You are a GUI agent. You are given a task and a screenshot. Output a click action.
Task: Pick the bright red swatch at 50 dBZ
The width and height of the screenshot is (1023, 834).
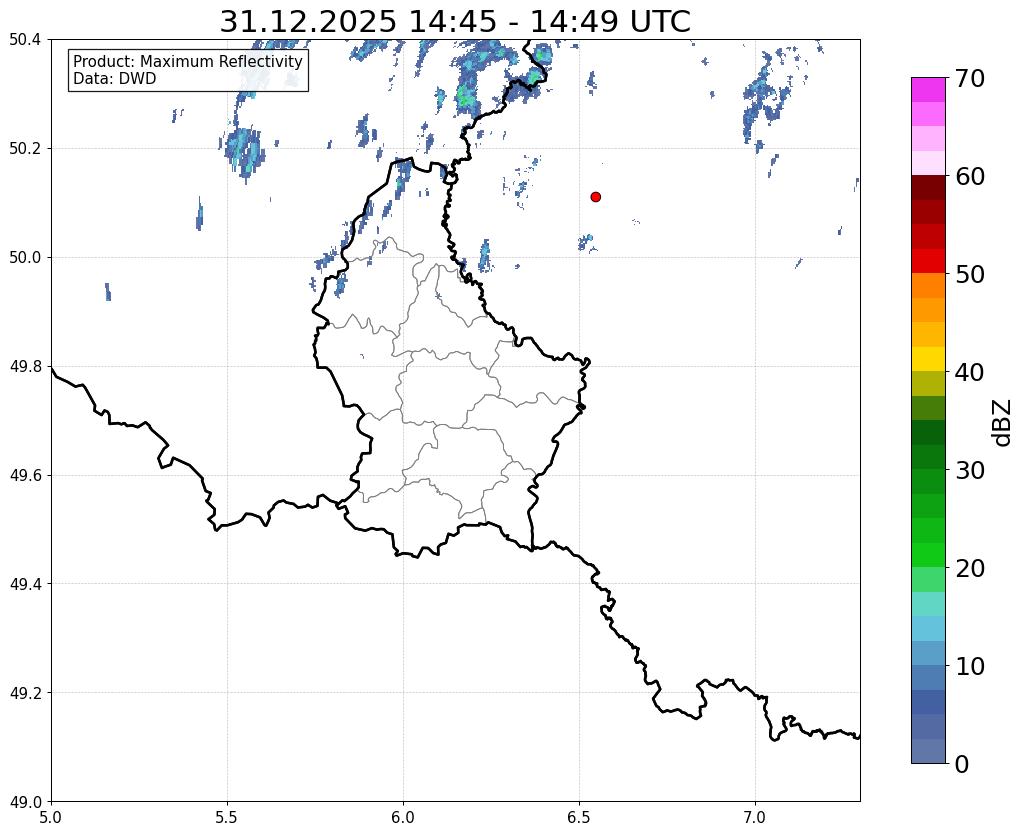[928, 262]
